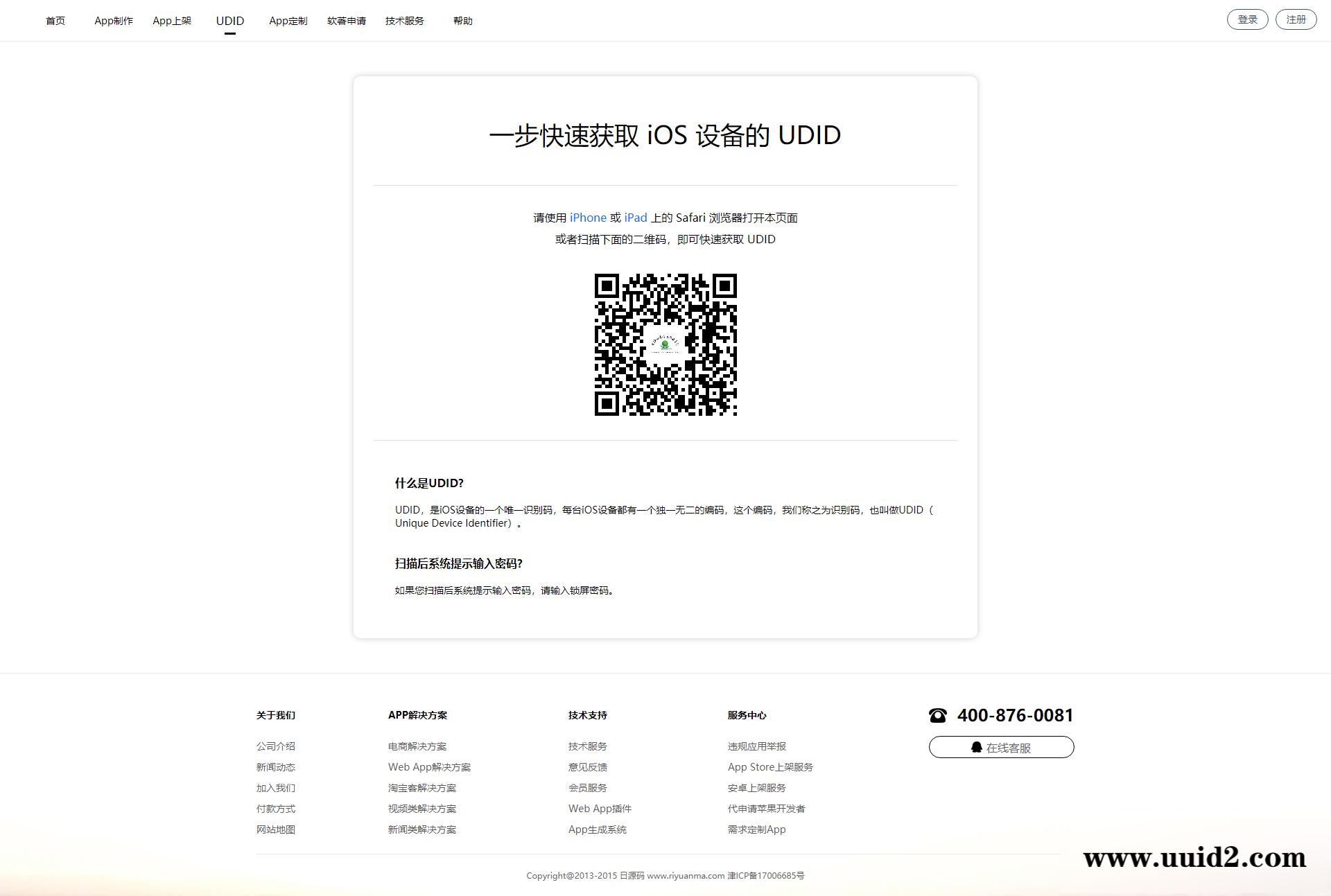Screen dimensions: 1331x896
Task: Switch to the 首页 menu item
Action: point(56,20)
